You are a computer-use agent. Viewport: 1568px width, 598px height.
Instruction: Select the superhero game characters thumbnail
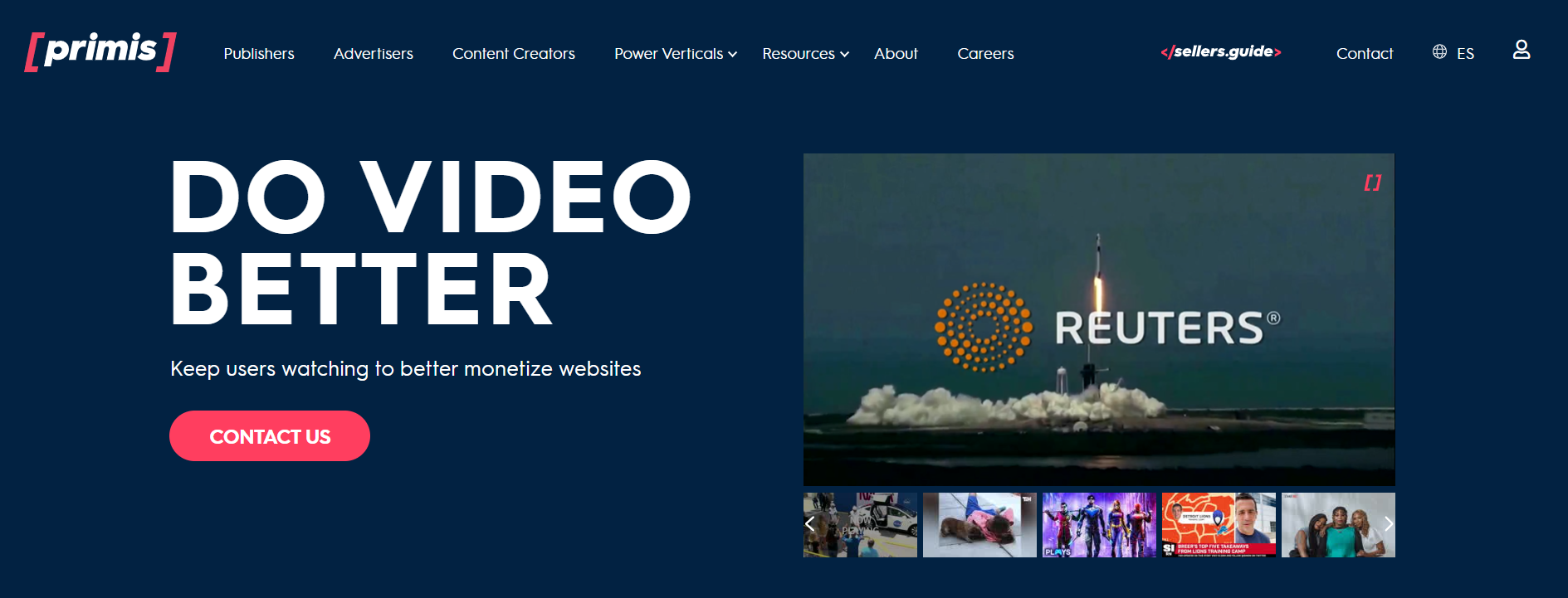click(x=1098, y=525)
